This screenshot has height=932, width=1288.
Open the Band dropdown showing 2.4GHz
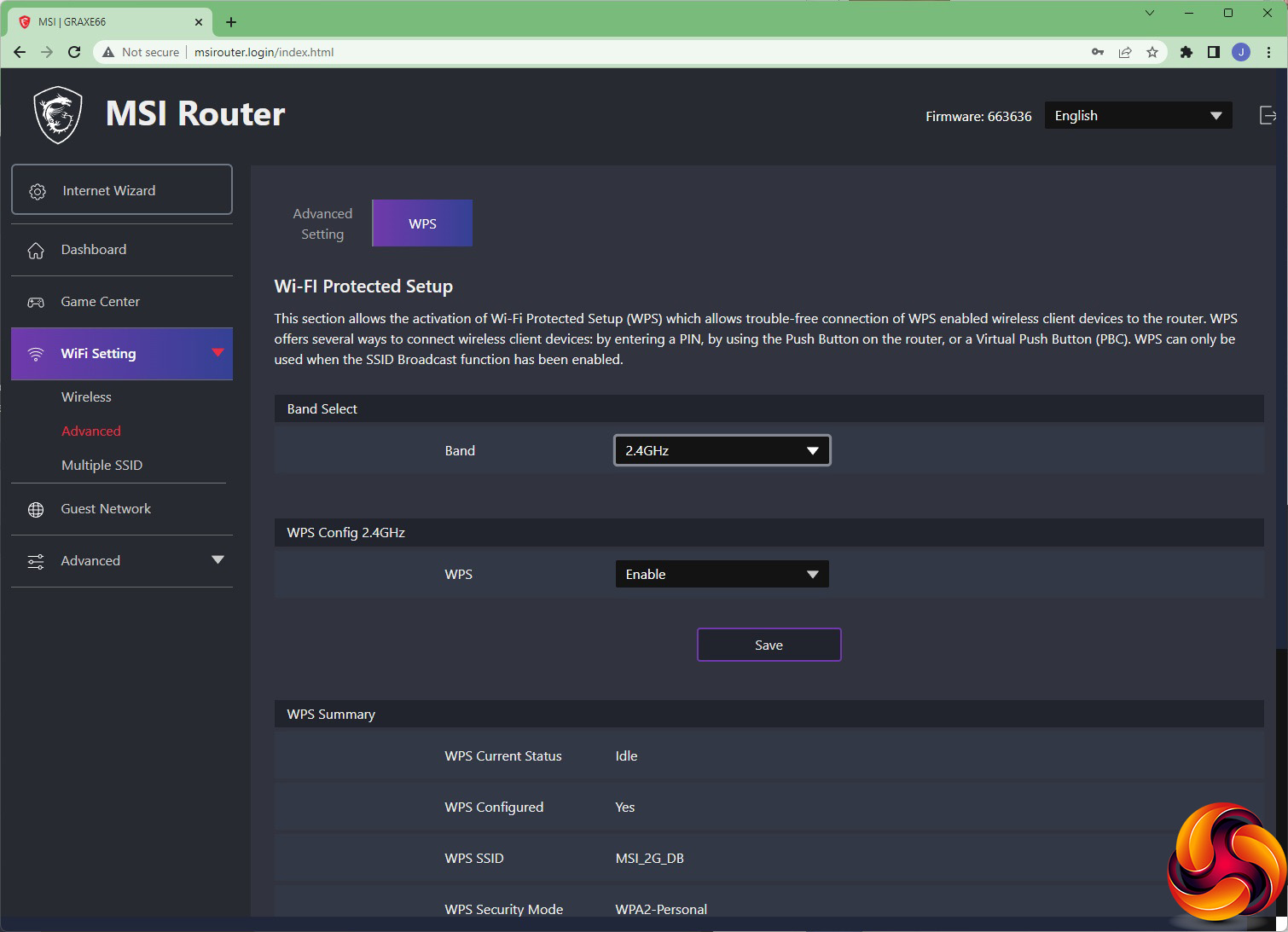(x=722, y=450)
